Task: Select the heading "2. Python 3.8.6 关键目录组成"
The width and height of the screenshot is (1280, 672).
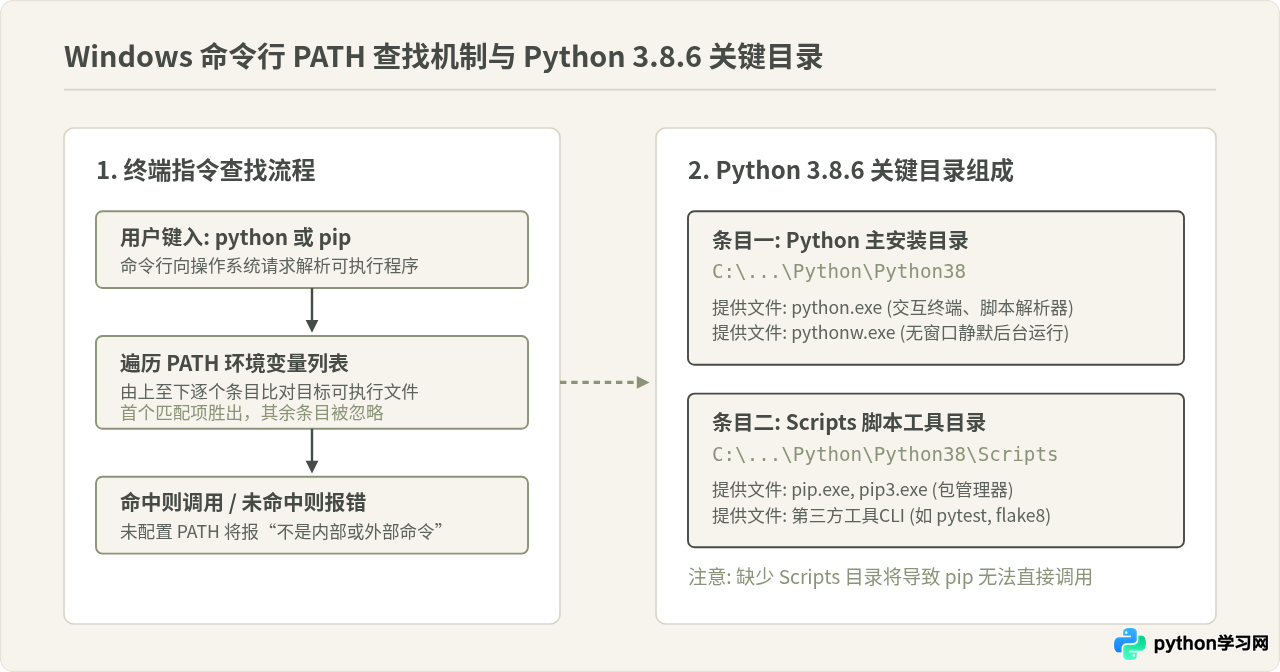Action: coord(851,171)
